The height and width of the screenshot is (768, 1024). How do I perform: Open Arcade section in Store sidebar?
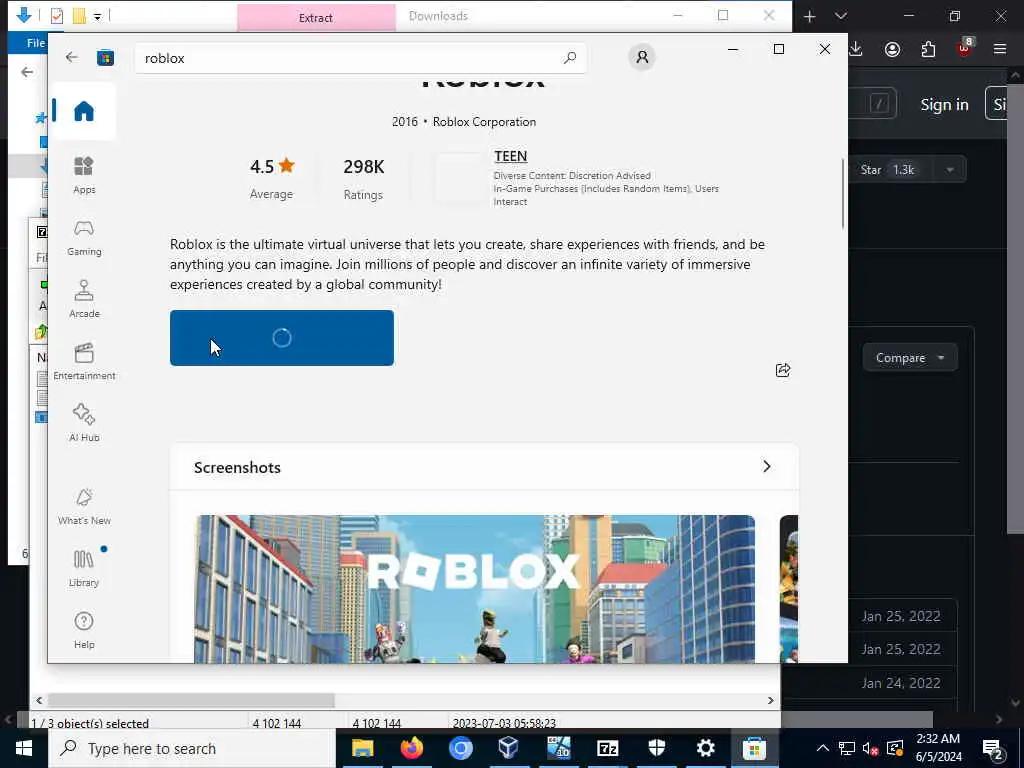click(x=84, y=299)
